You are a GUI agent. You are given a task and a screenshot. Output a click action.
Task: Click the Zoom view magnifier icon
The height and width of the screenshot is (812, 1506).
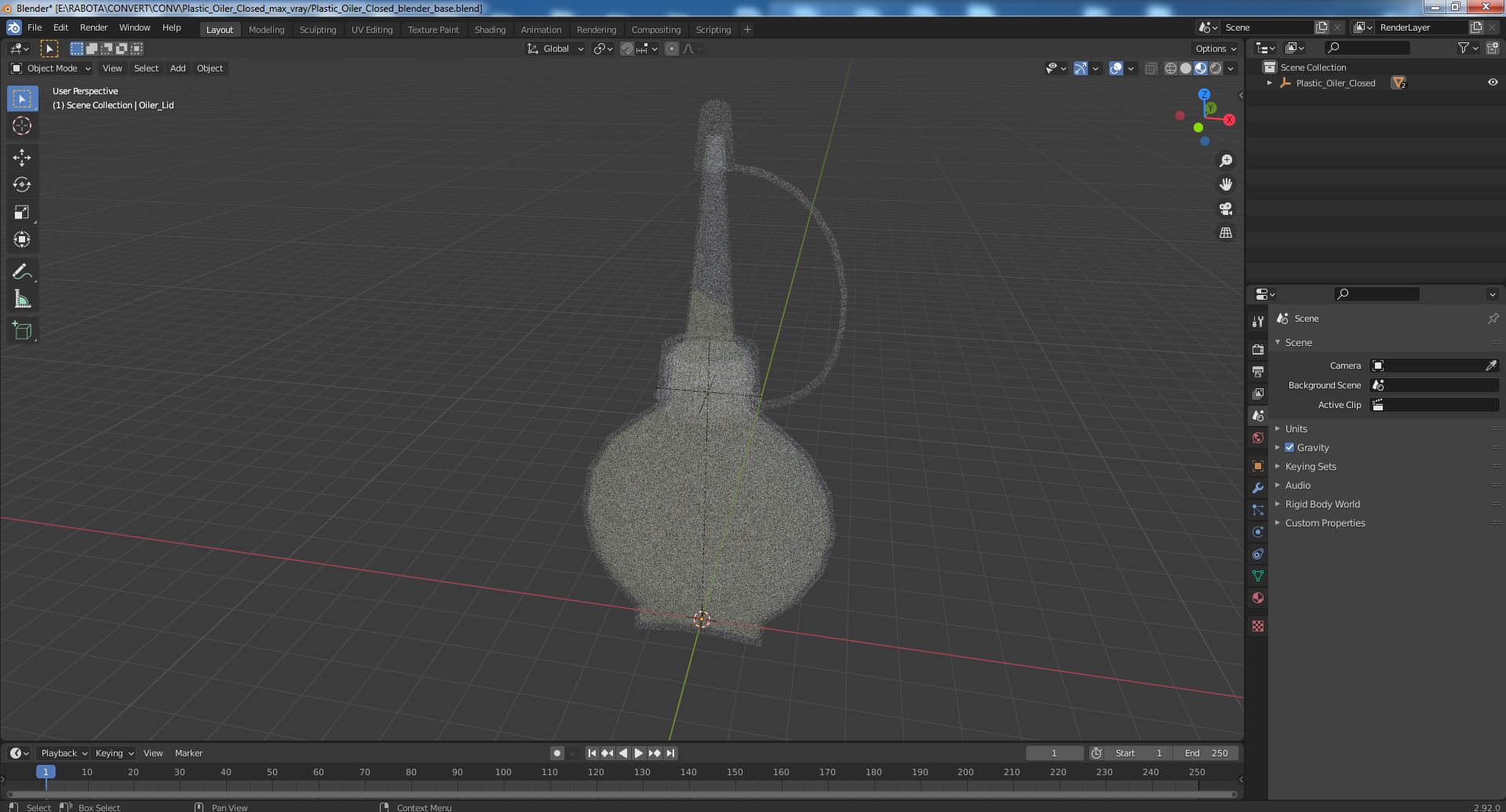coord(1226,161)
